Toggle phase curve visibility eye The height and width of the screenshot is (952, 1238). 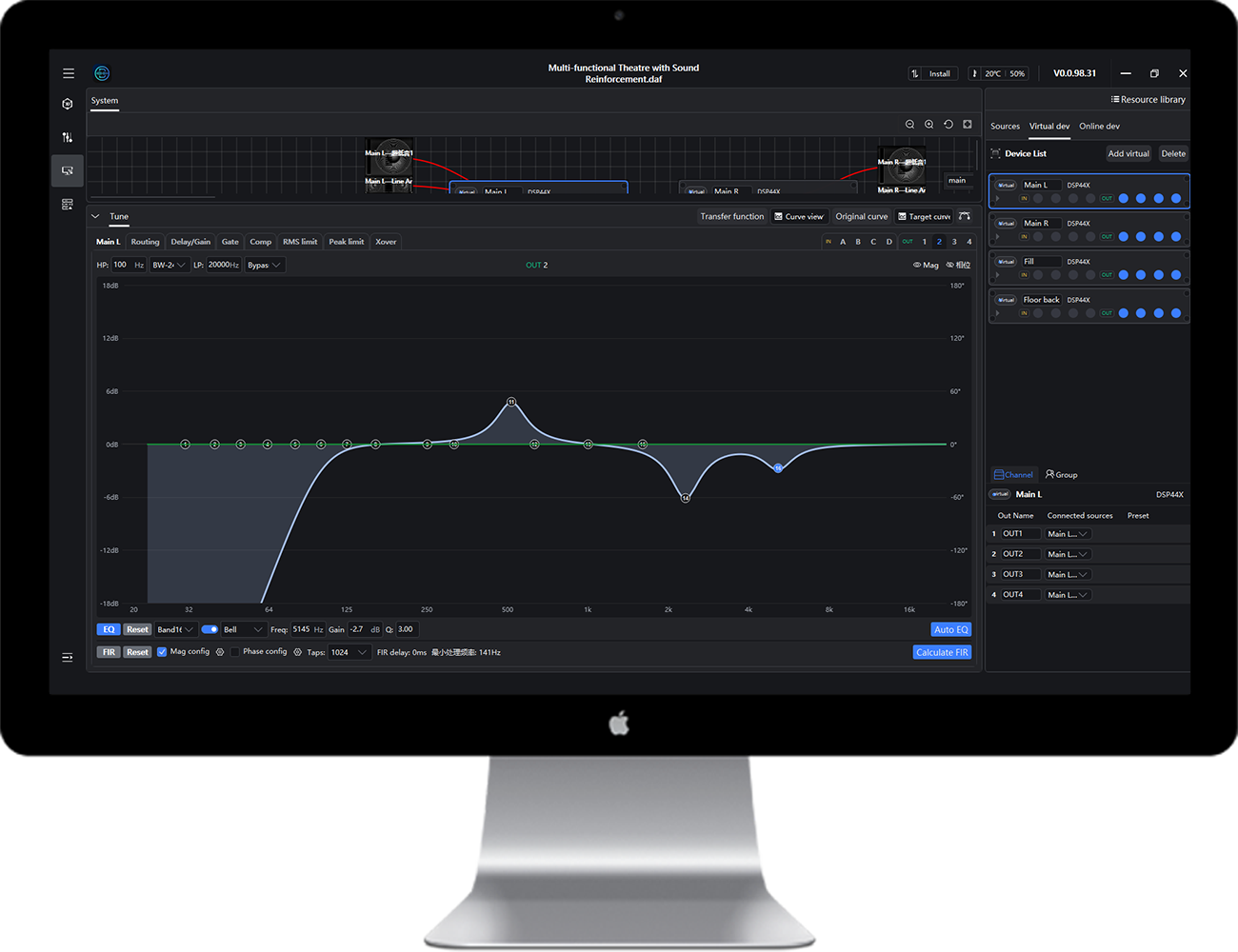949,265
